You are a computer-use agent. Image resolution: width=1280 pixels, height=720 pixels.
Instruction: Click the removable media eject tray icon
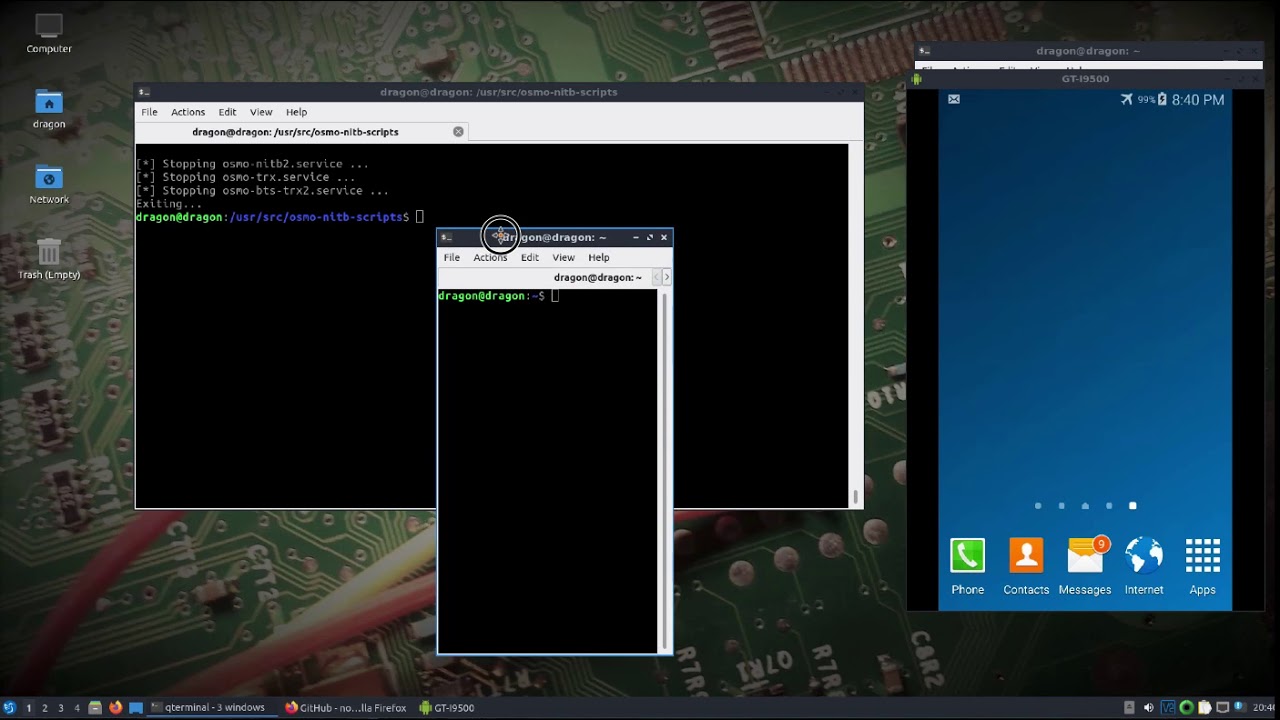click(x=1129, y=708)
